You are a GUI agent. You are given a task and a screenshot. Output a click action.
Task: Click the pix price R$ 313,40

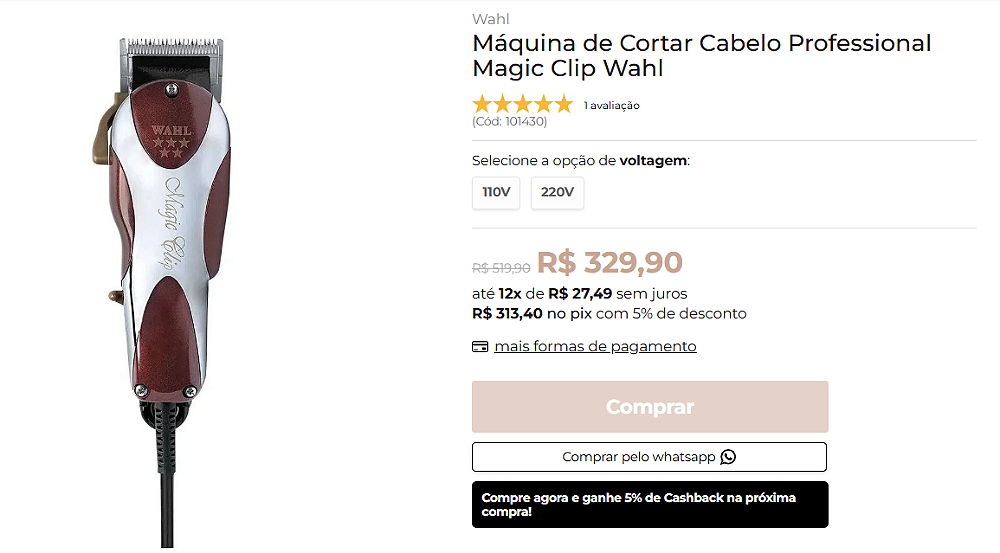507,314
